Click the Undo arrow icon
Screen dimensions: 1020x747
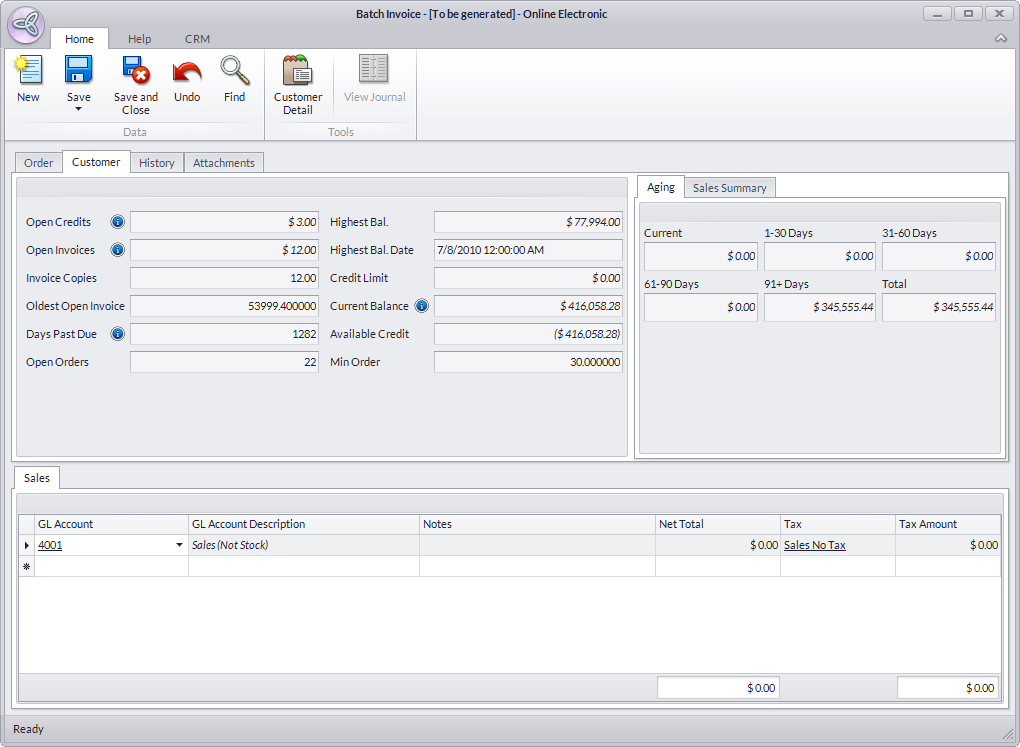pyautogui.click(x=187, y=71)
